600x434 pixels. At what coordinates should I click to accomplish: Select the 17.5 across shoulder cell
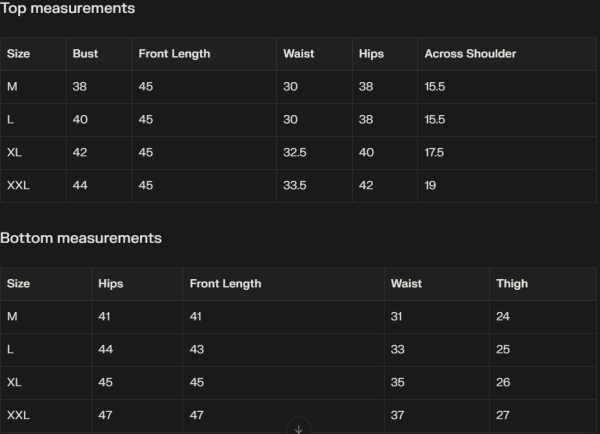434,153
